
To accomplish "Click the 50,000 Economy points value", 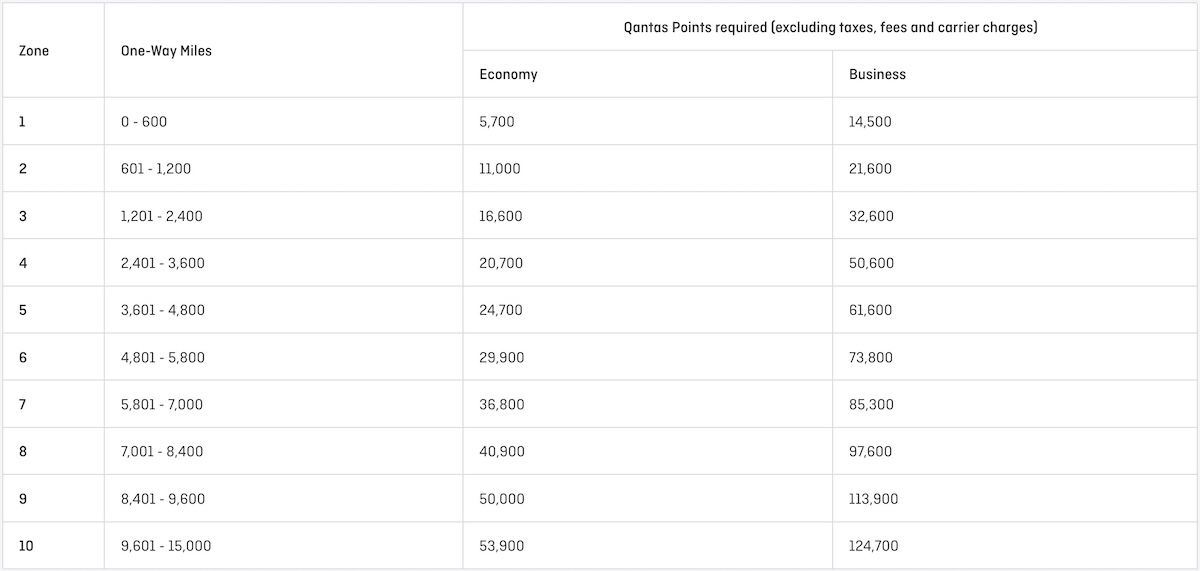I will point(502,499).
